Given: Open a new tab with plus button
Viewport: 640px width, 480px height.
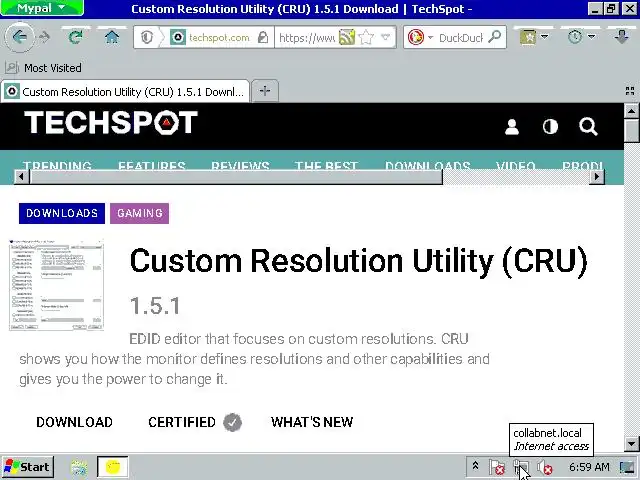Looking at the screenshot, I should pyautogui.click(x=265, y=91).
